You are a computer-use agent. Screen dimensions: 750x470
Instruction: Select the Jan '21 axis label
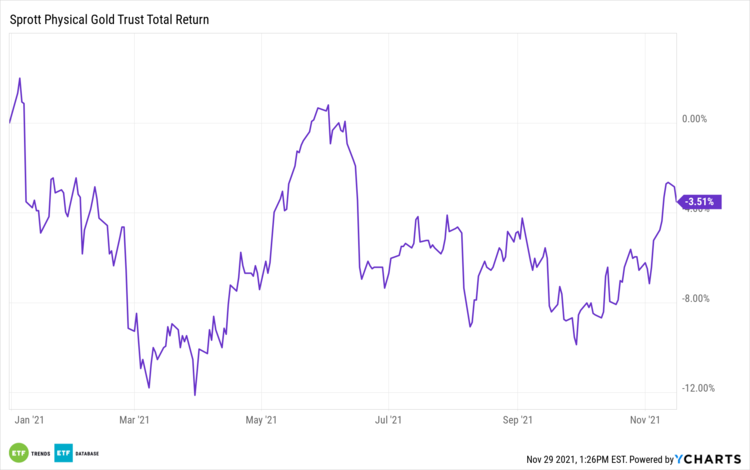pyautogui.click(x=26, y=421)
